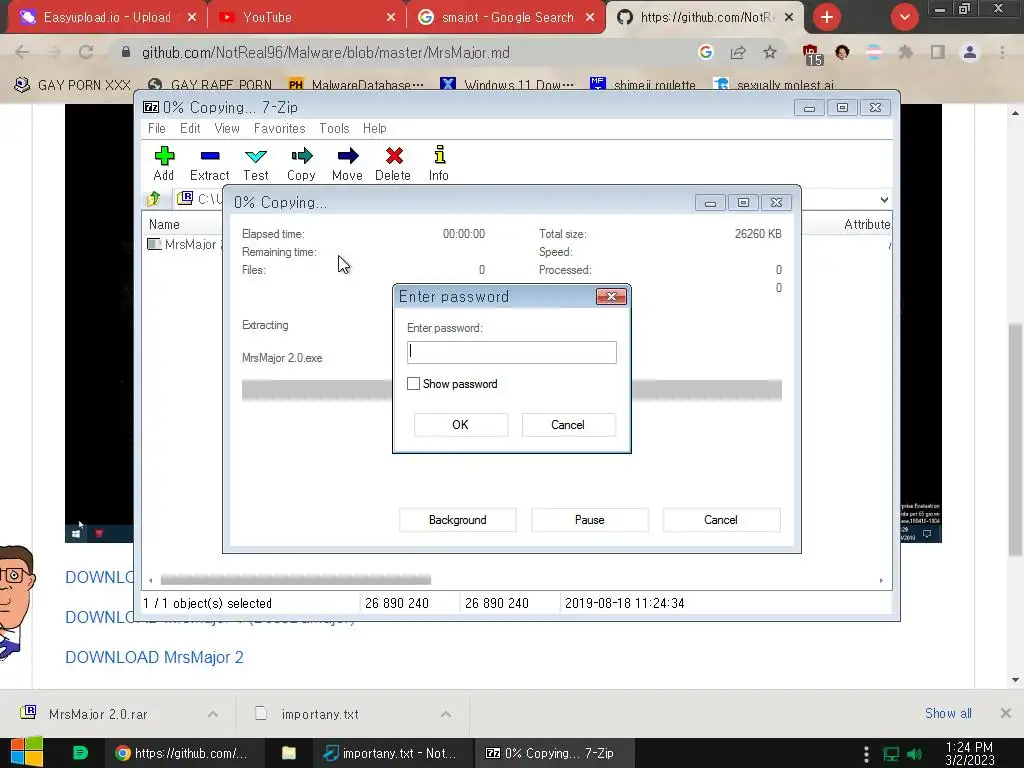Expand options for MrsMajor 2.0.rar download
The width and height of the screenshot is (1024, 768).
(x=213, y=714)
